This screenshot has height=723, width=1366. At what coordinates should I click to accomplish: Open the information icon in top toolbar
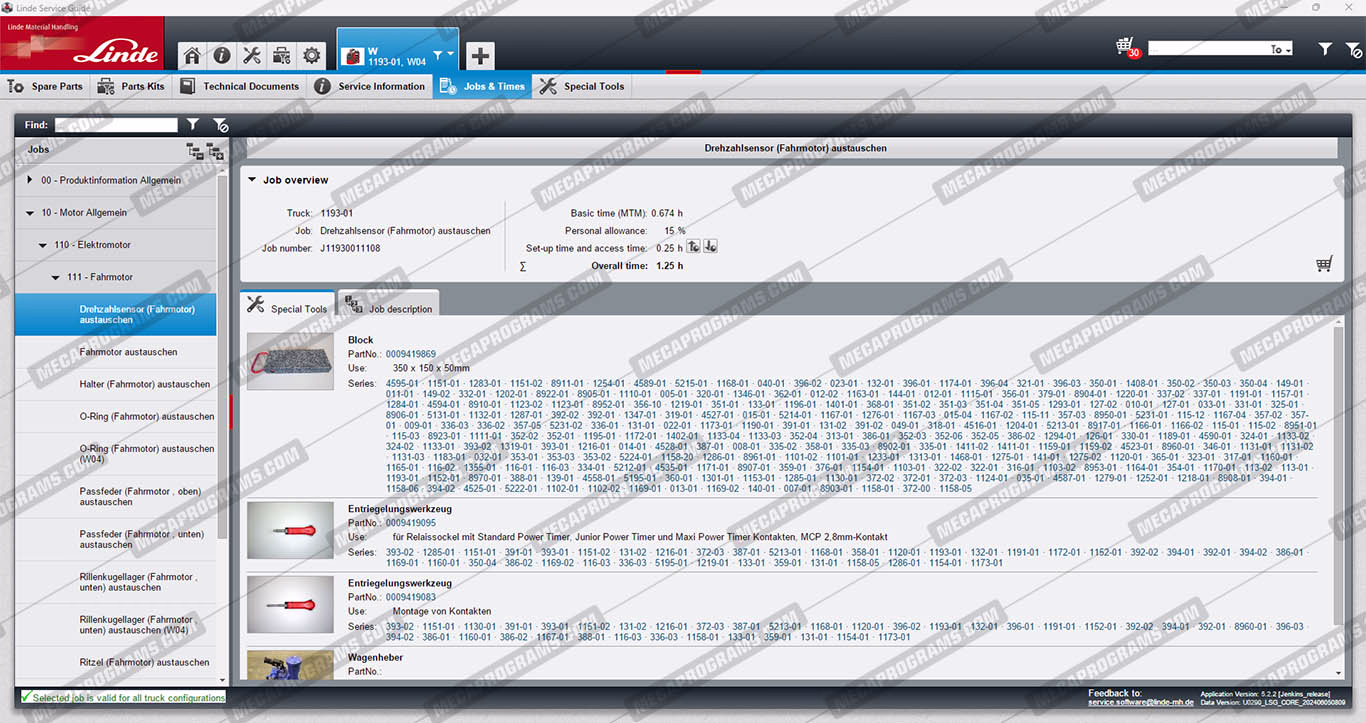(222, 56)
